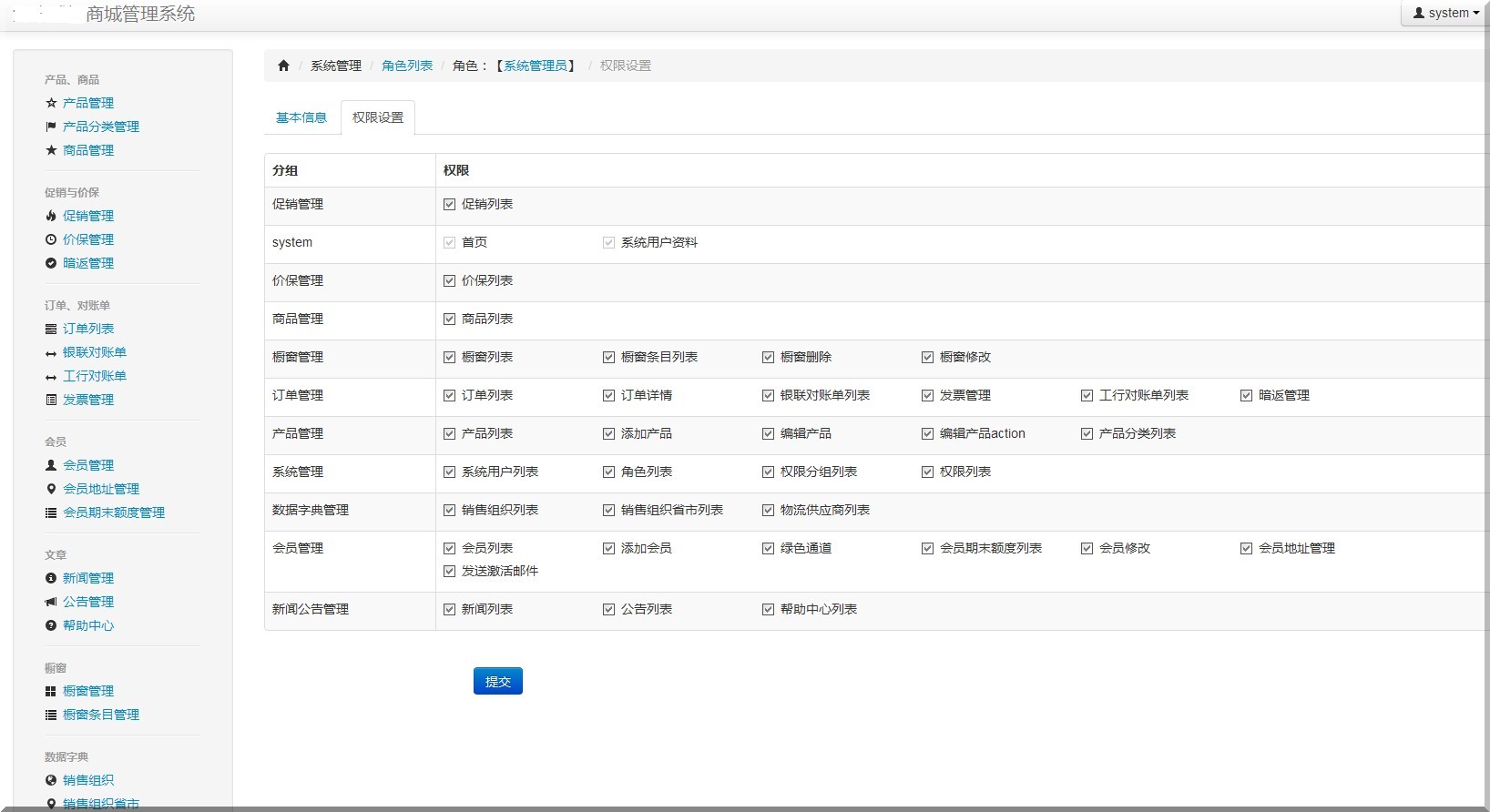Toggle the 工行对账单列表 checkbox
Screen dimensions: 1490x812
coord(1087,396)
